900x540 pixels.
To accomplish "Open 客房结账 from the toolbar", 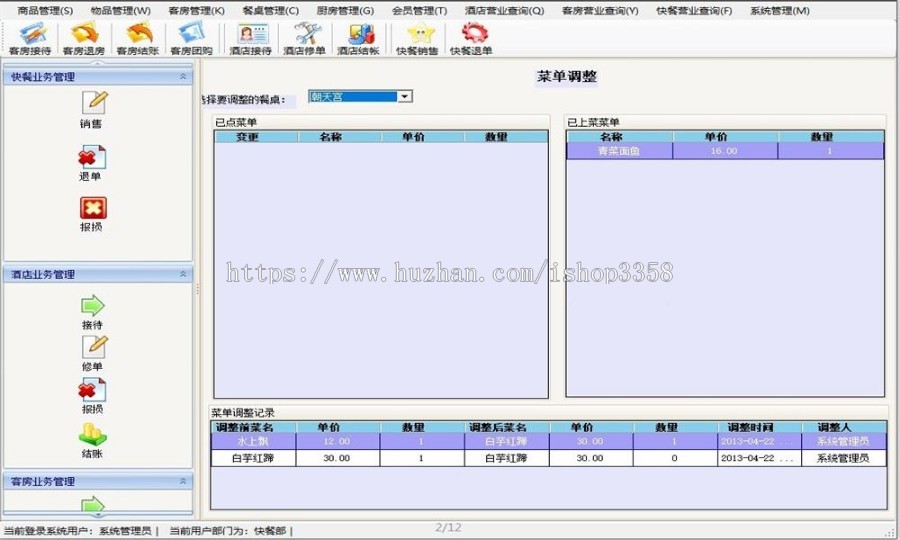I will pyautogui.click(x=138, y=38).
